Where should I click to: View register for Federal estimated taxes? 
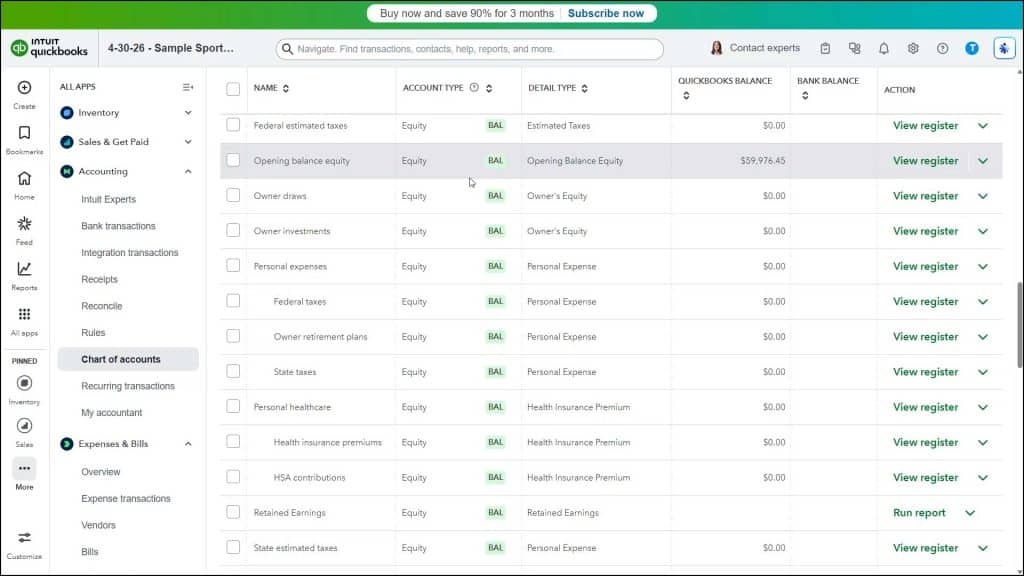(925, 125)
